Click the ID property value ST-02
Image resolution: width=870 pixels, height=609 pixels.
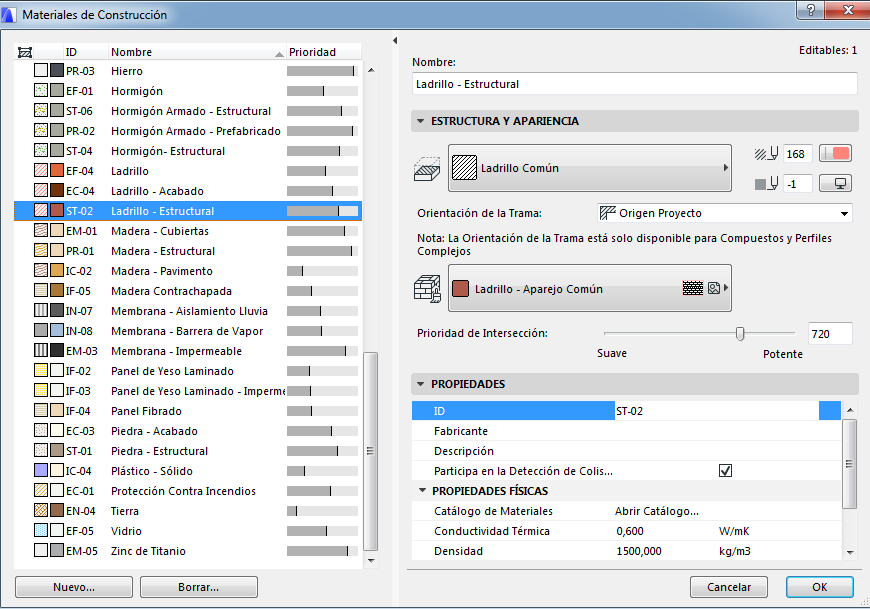coord(716,410)
